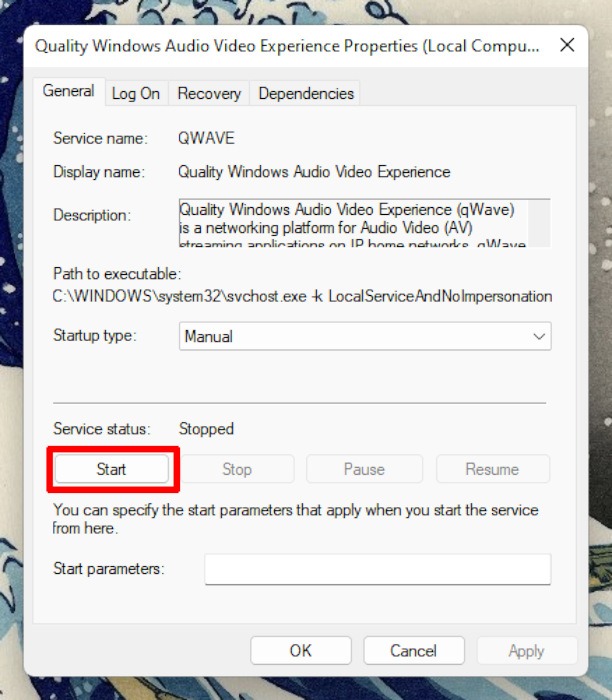Click the Apply button
Screen dimensions: 612x700
(527, 650)
